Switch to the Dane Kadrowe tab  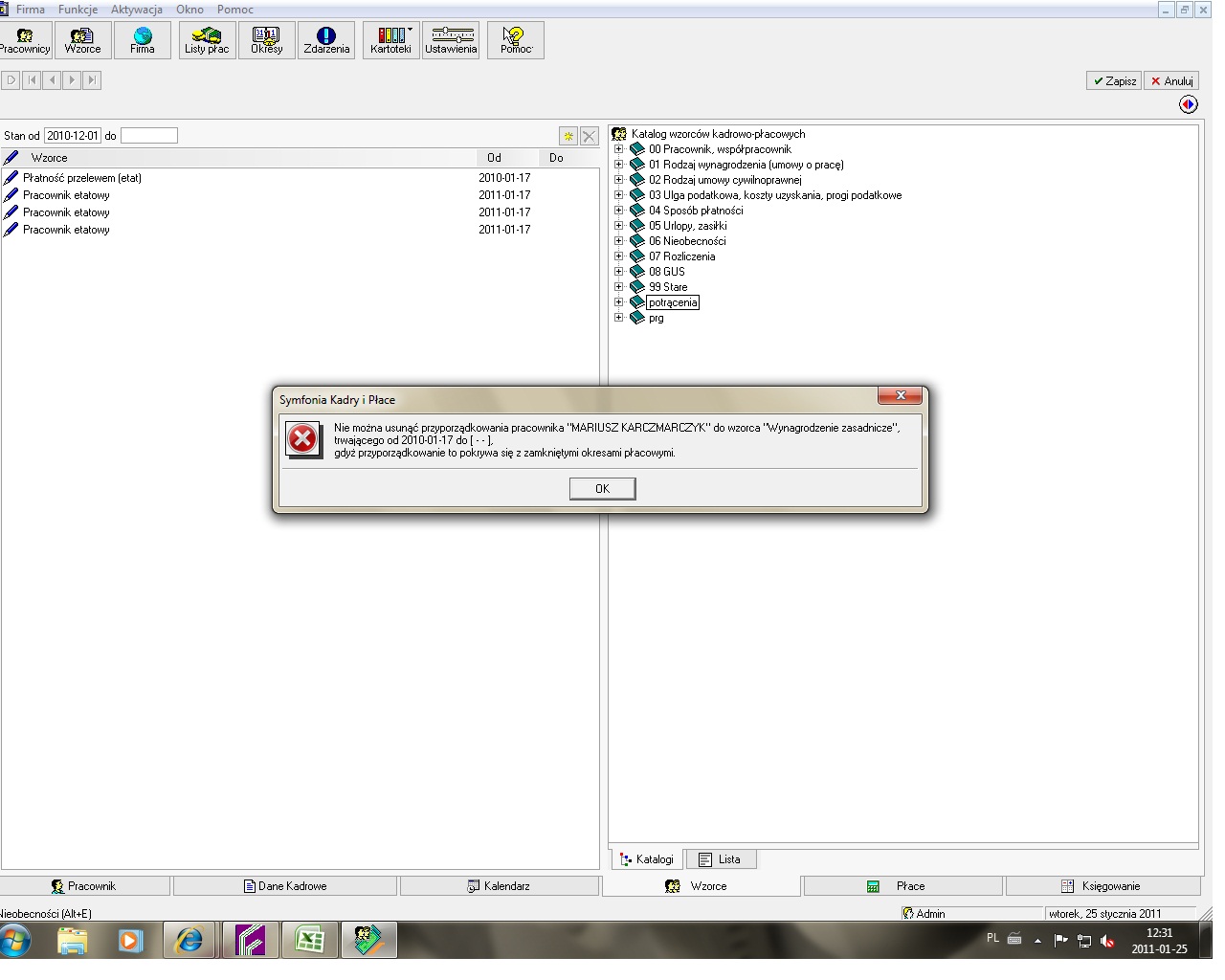(285, 886)
